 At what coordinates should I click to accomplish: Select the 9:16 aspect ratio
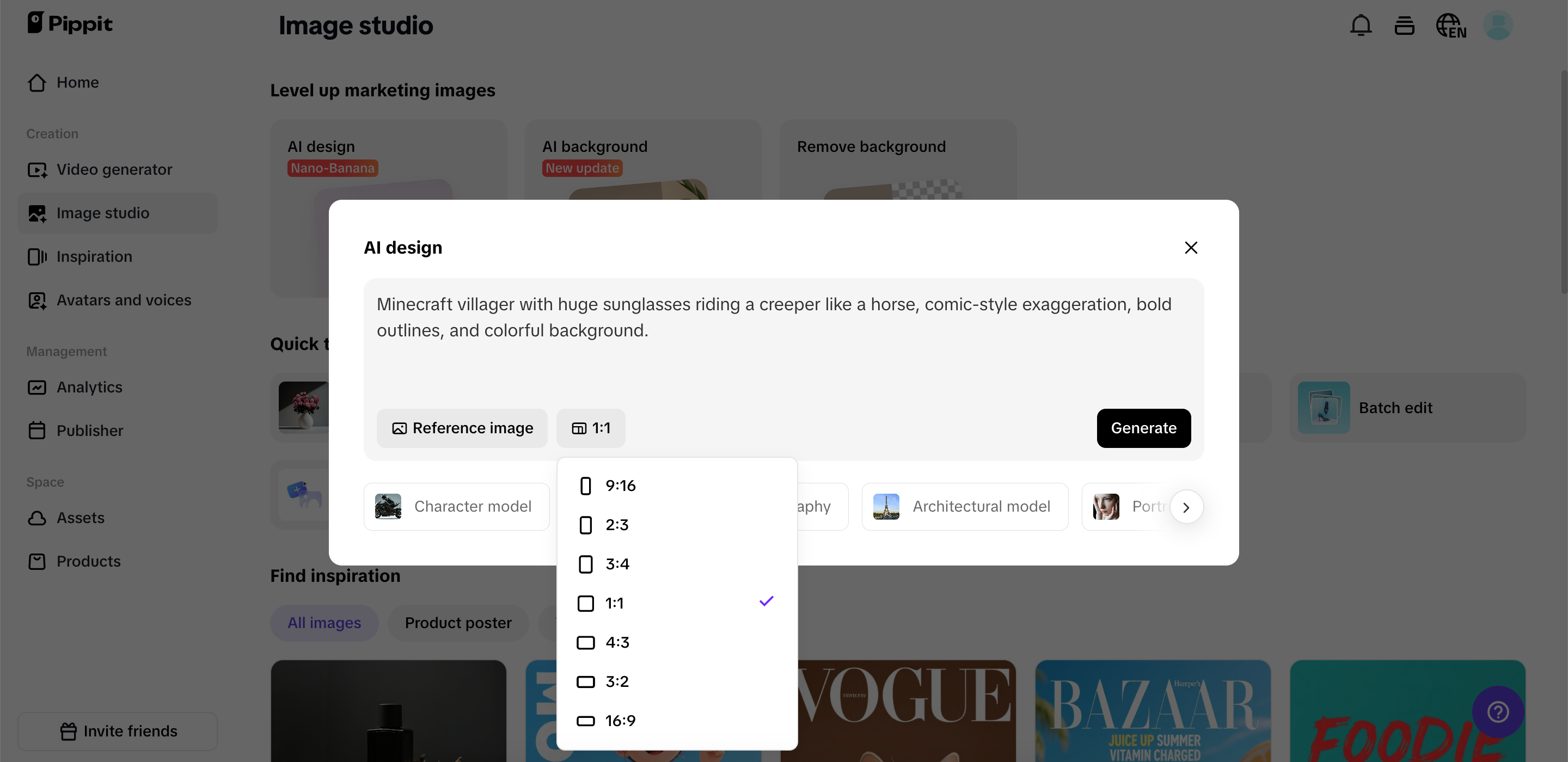[620, 486]
